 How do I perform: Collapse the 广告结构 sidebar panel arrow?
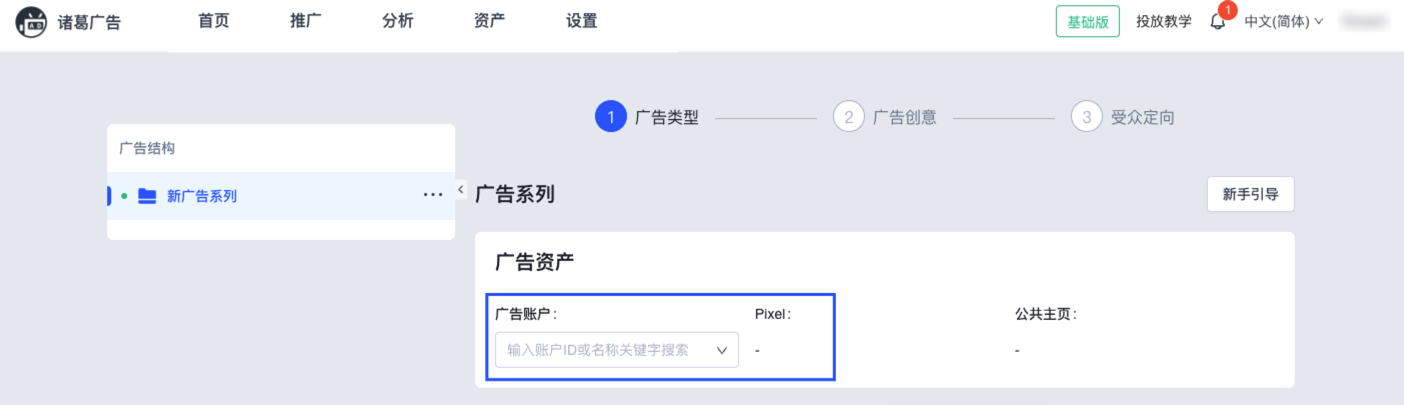(460, 189)
